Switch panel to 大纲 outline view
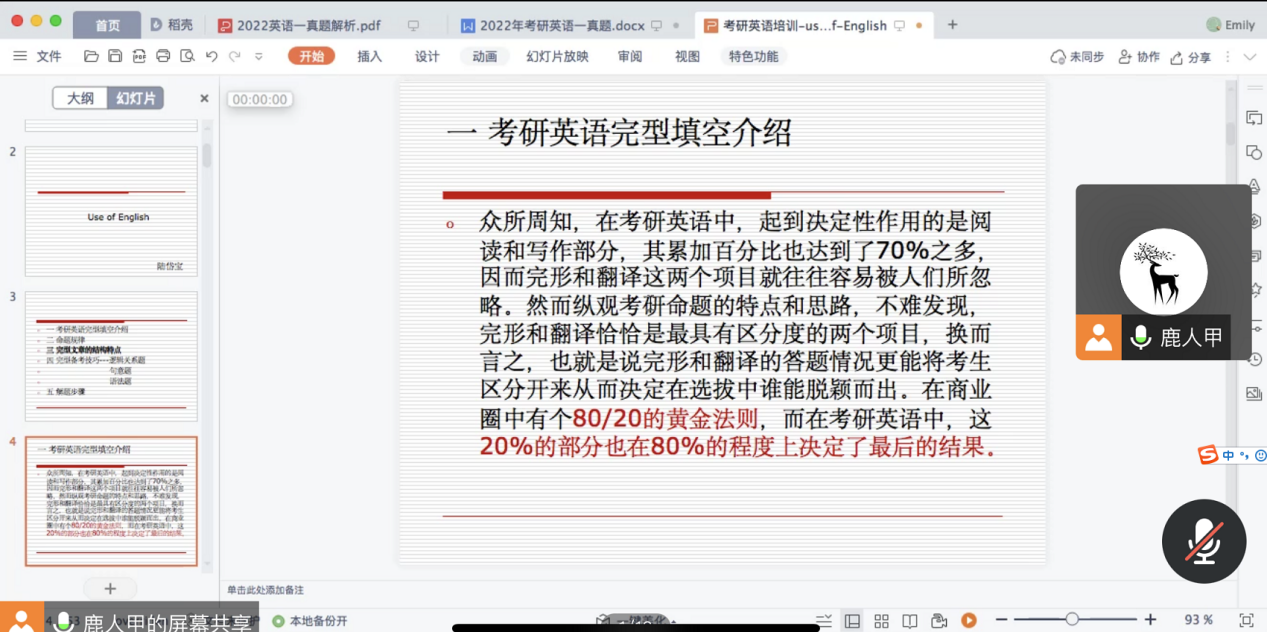Image resolution: width=1267 pixels, height=632 pixels. pos(80,98)
